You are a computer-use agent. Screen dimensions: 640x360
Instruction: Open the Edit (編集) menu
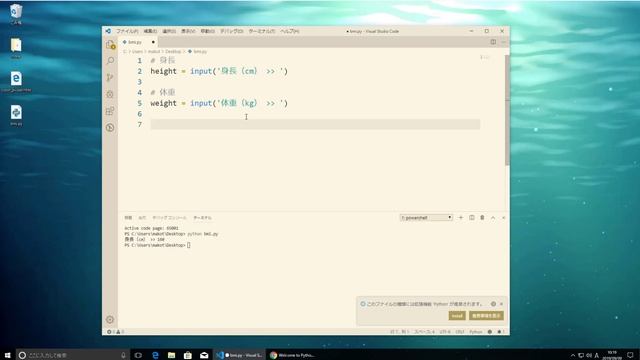150,31
